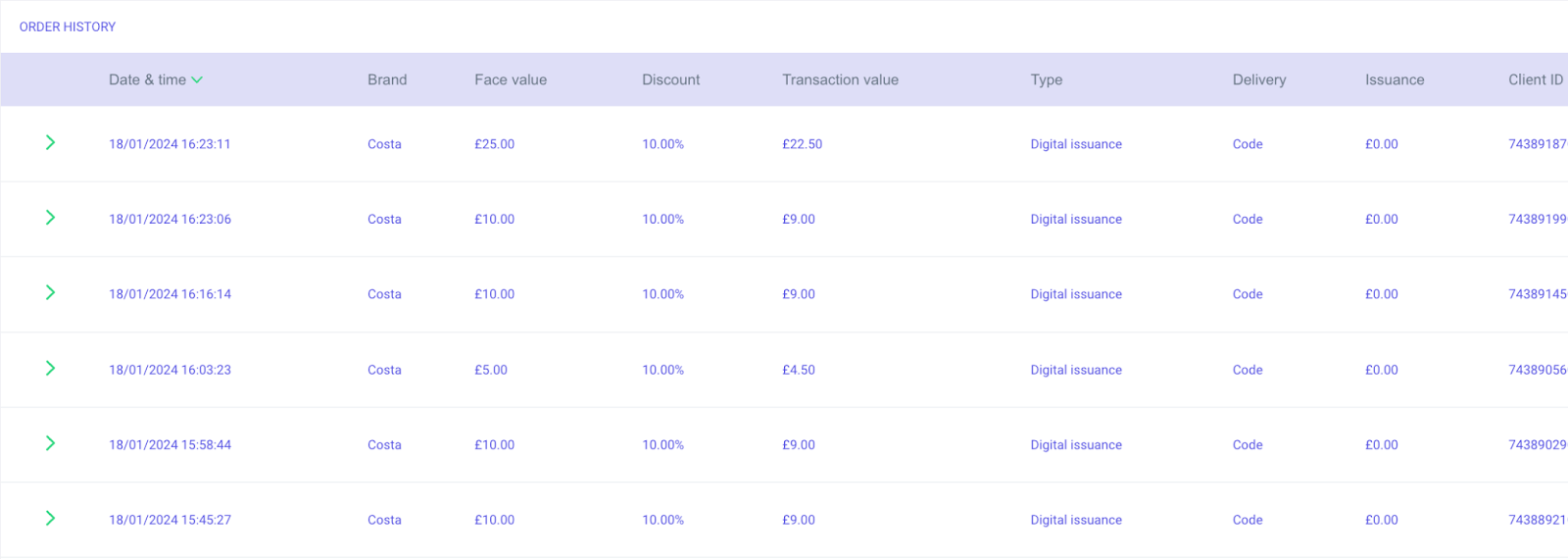Open the Order History tab heading
This screenshot has height=559, width=1568.
pos(68,27)
